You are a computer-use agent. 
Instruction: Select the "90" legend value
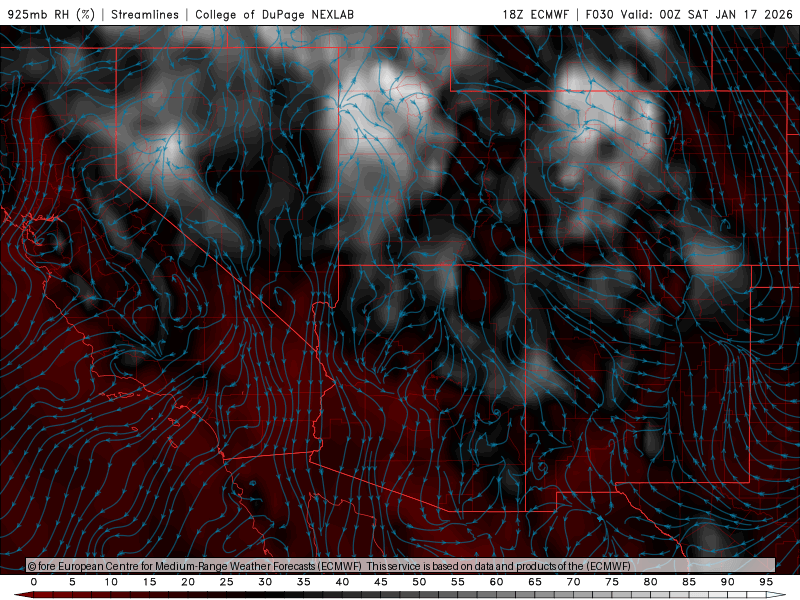coord(727,582)
